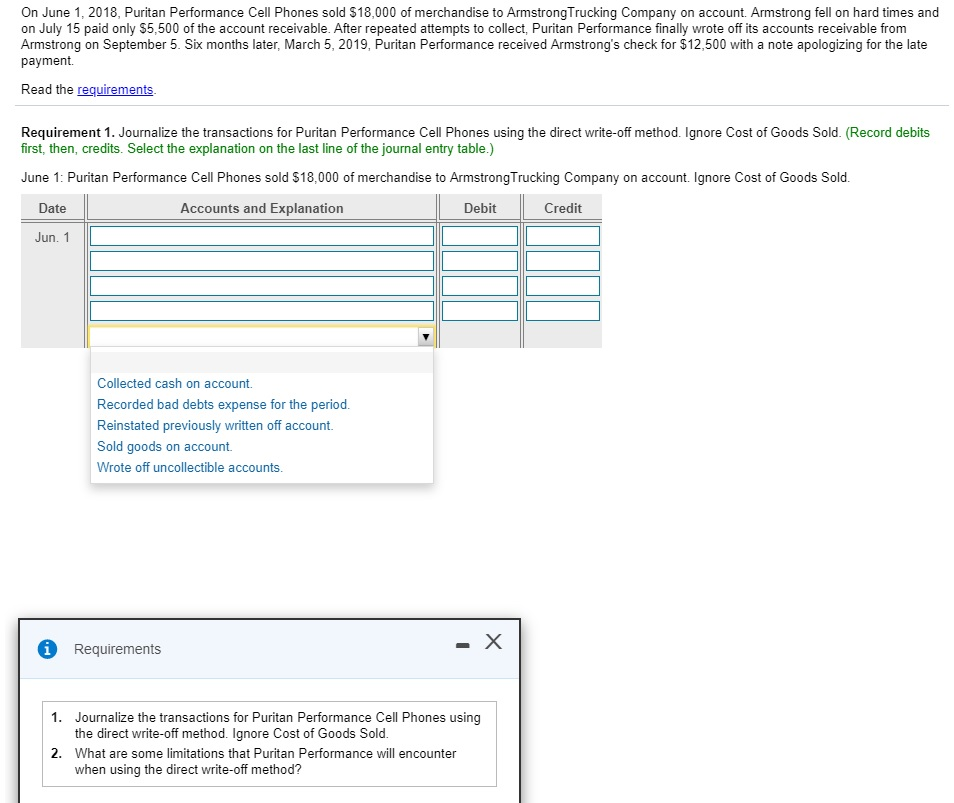Image resolution: width=954 pixels, height=803 pixels.
Task: Click the first Credit input field
Action: pyautogui.click(x=562, y=235)
